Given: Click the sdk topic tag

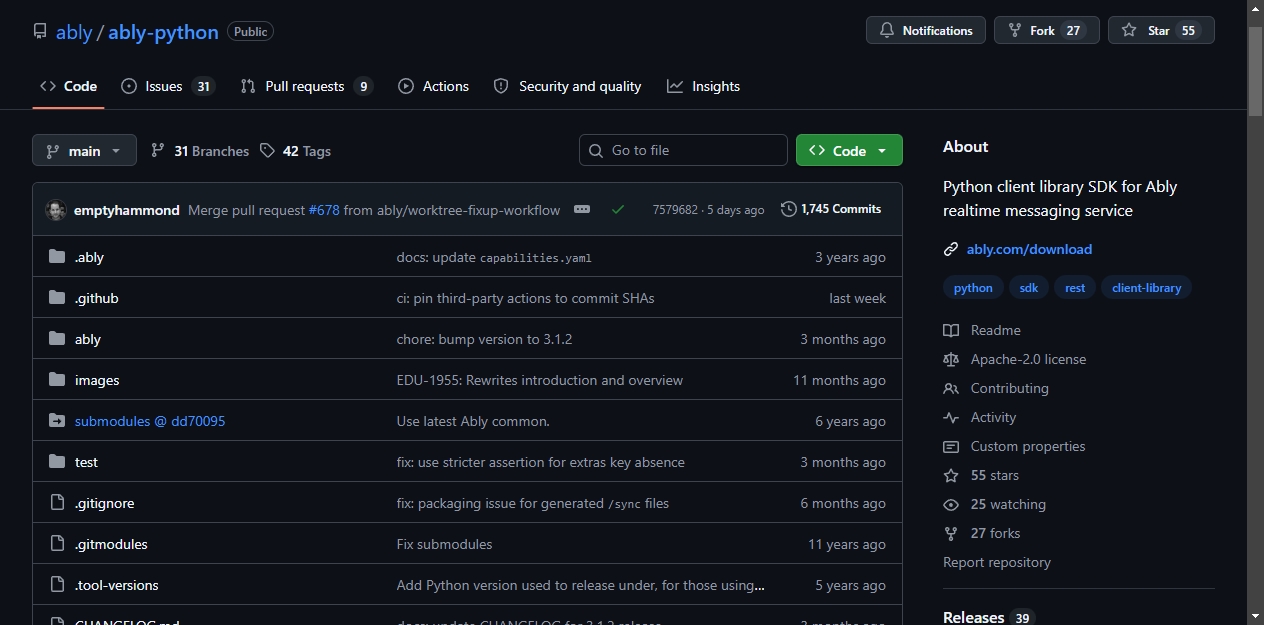Looking at the screenshot, I should 1029,288.
